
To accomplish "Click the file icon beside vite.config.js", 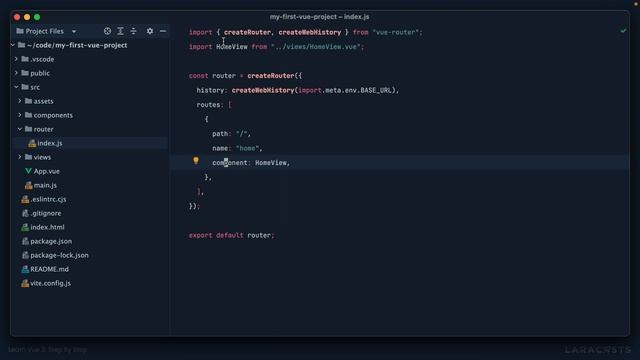I will tap(25, 283).
